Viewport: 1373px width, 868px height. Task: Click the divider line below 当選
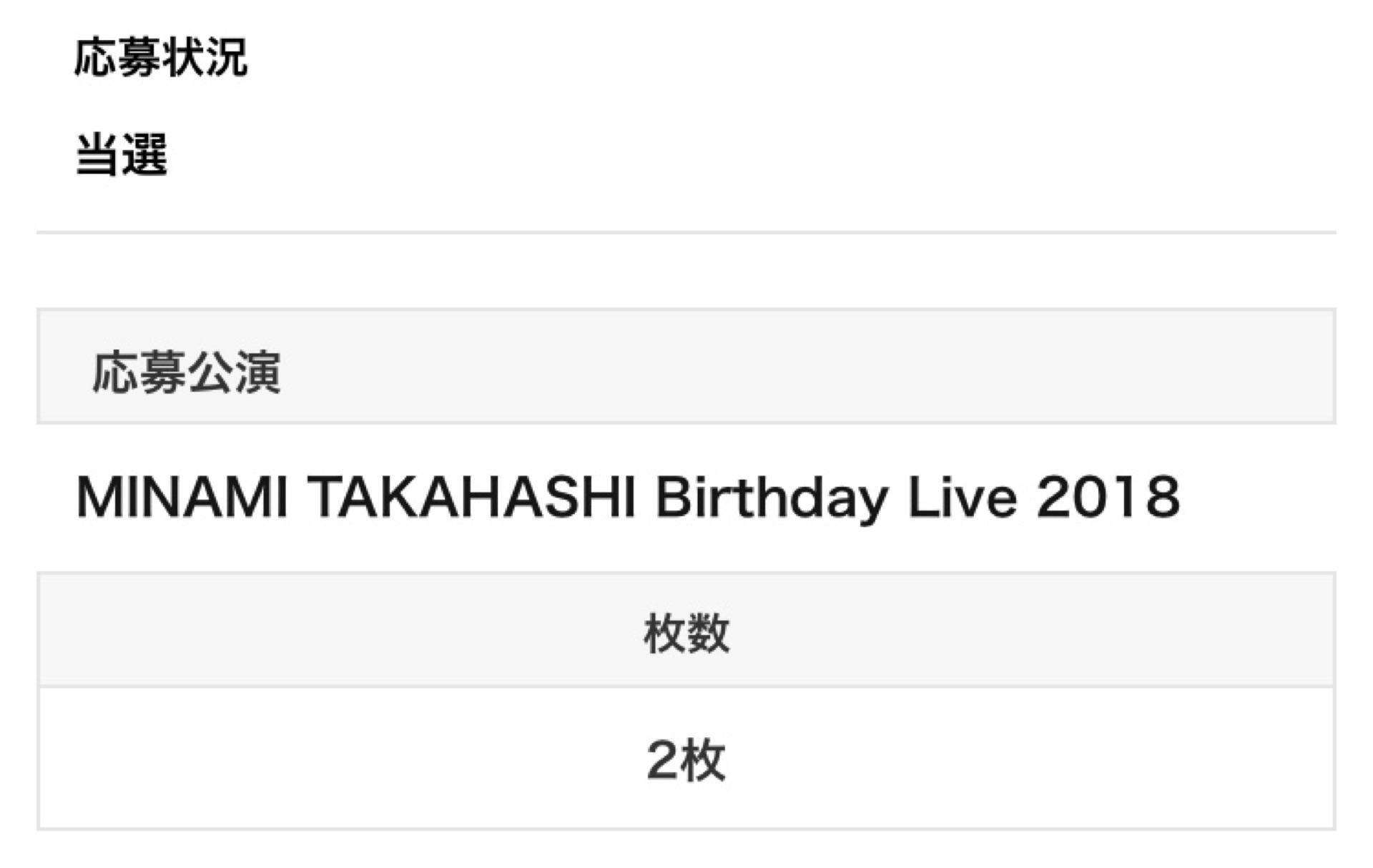[686, 232]
